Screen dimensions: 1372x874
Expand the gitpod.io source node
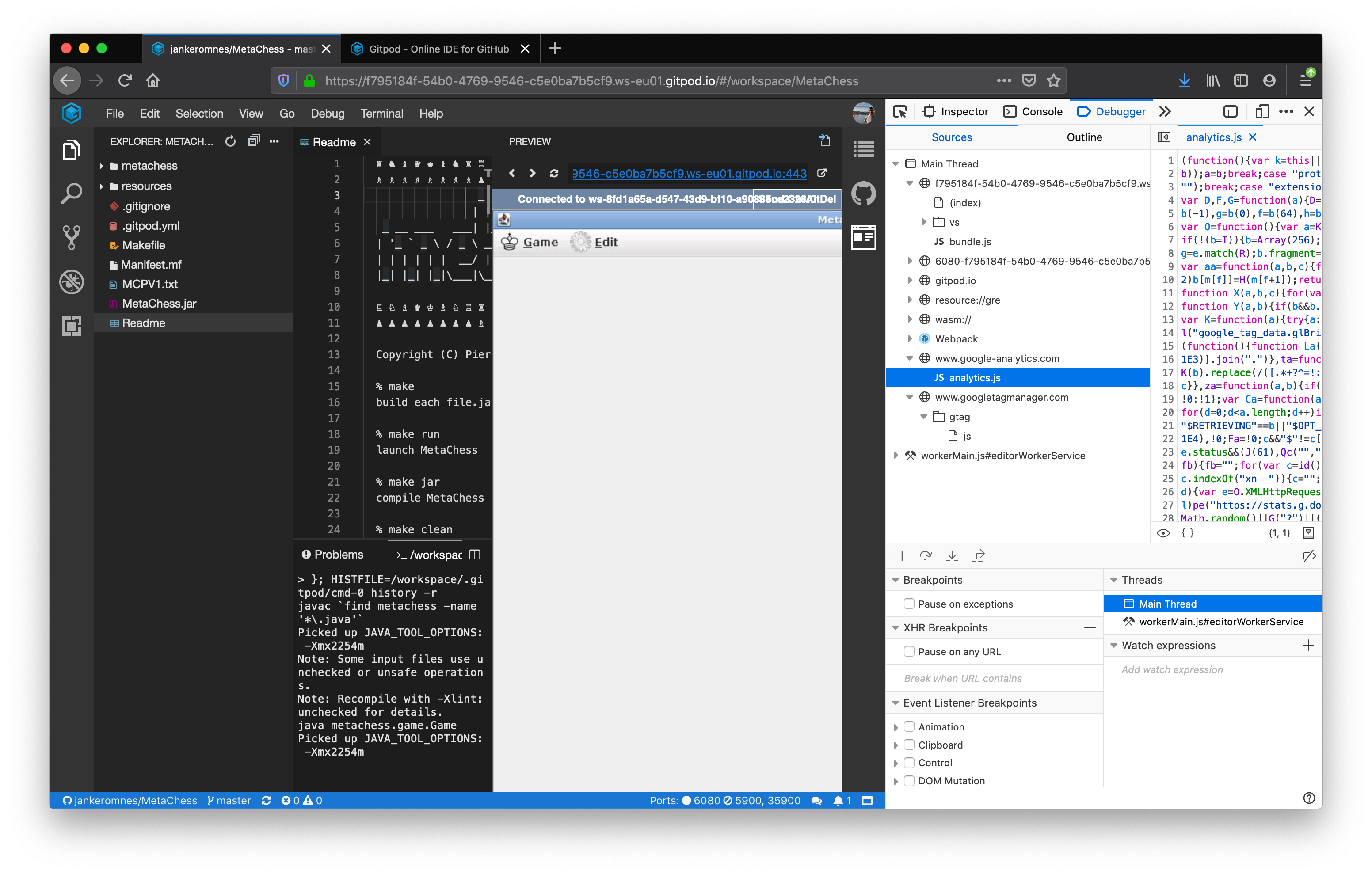910,280
